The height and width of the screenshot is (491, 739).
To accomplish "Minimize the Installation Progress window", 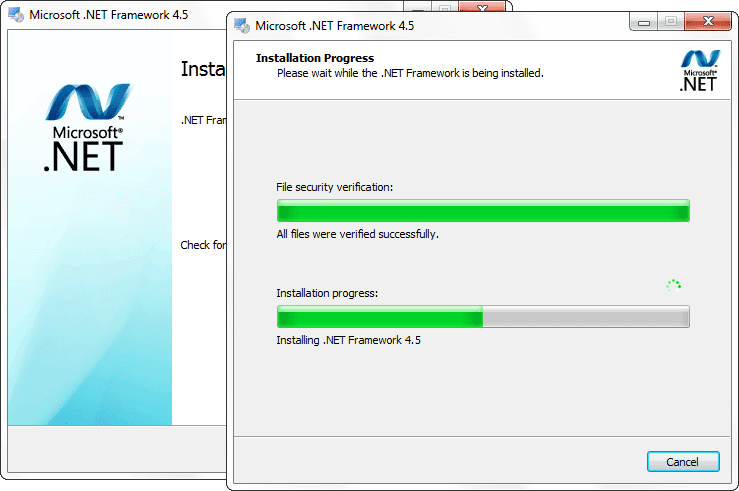I will tap(643, 22).
